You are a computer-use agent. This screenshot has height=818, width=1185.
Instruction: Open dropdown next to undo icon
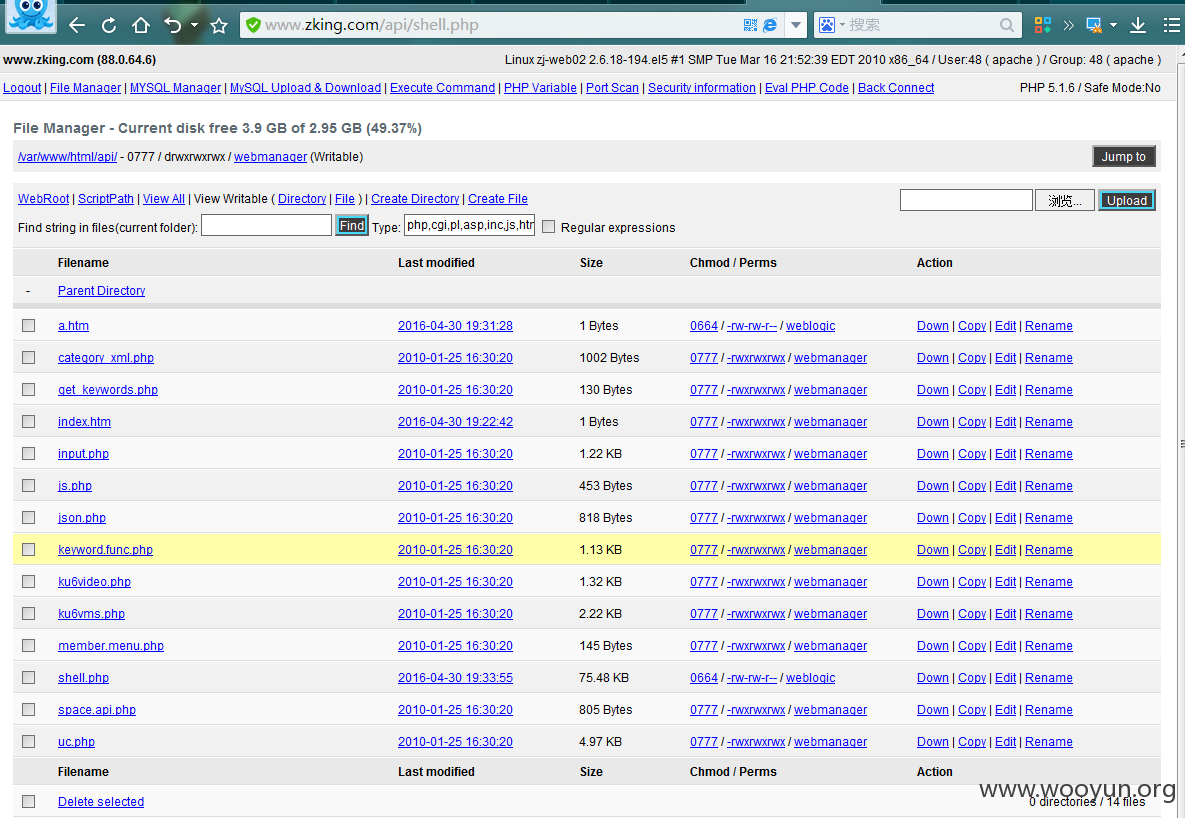coord(195,25)
